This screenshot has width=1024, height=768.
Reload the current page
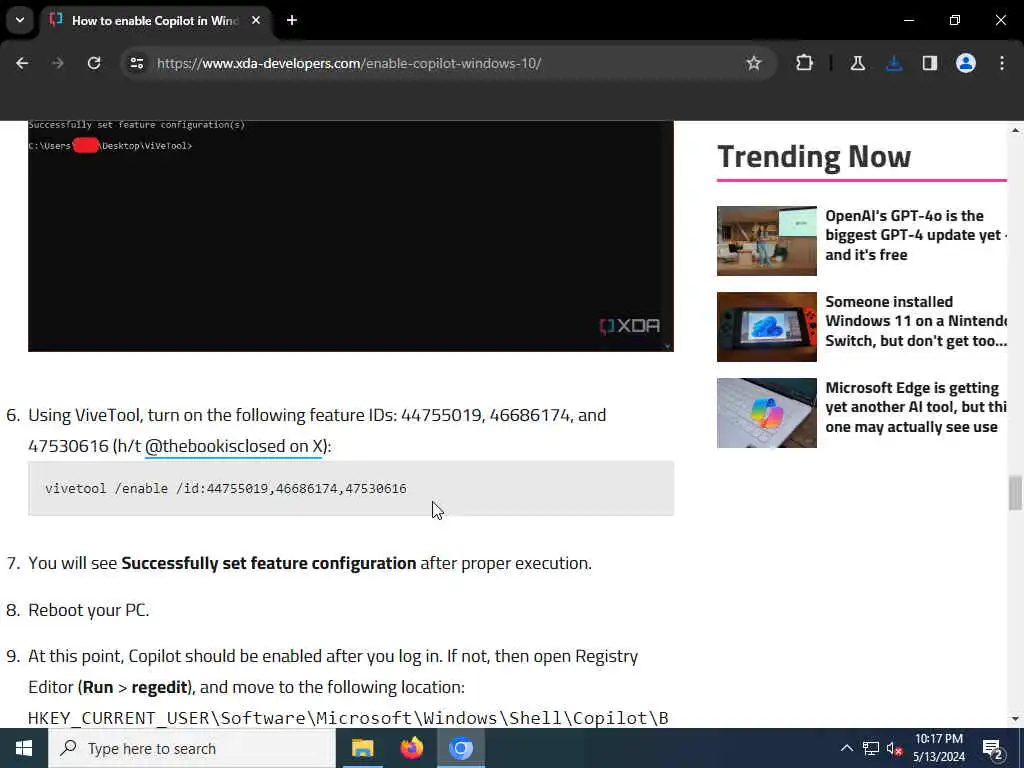coord(94,63)
